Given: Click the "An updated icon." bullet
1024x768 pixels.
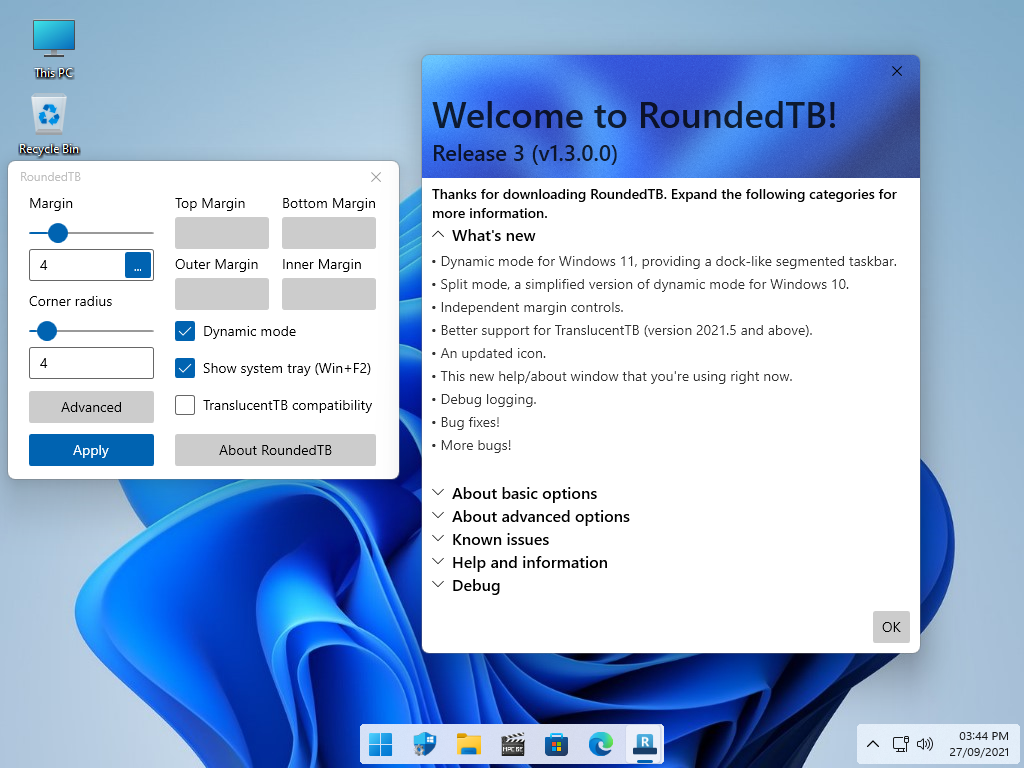Looking at the screenshot, I should 493,353.
